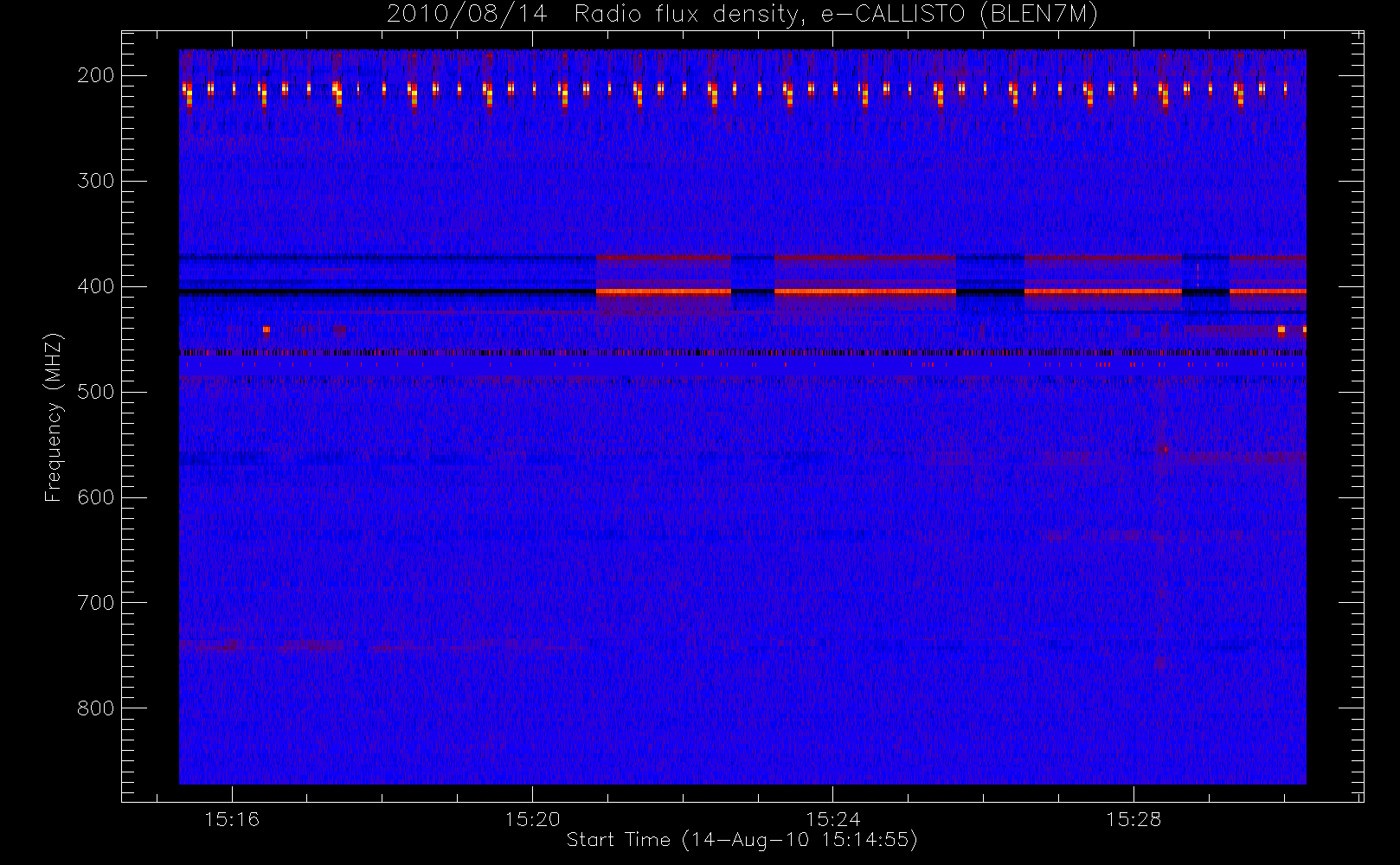Click the 'Frequency (MHz)' axis label
The height and width of the screenshot is (865, 1400).
tap(54, 417)
